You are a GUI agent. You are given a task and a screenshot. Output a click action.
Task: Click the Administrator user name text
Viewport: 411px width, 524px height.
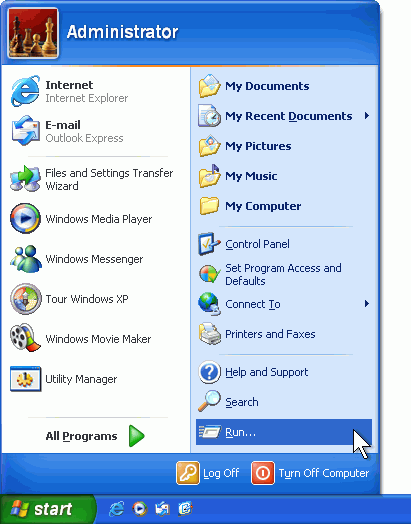click(x=122, y=32)
